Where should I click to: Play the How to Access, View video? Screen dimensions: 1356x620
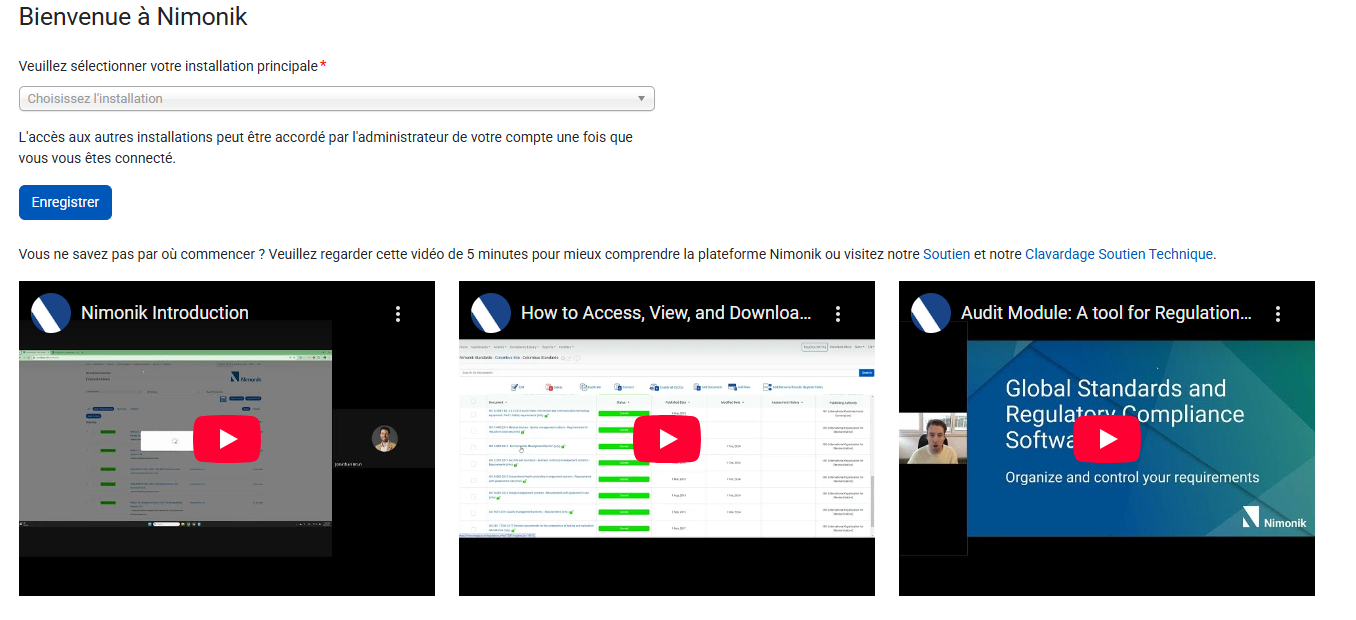click(x=667, y=439)
